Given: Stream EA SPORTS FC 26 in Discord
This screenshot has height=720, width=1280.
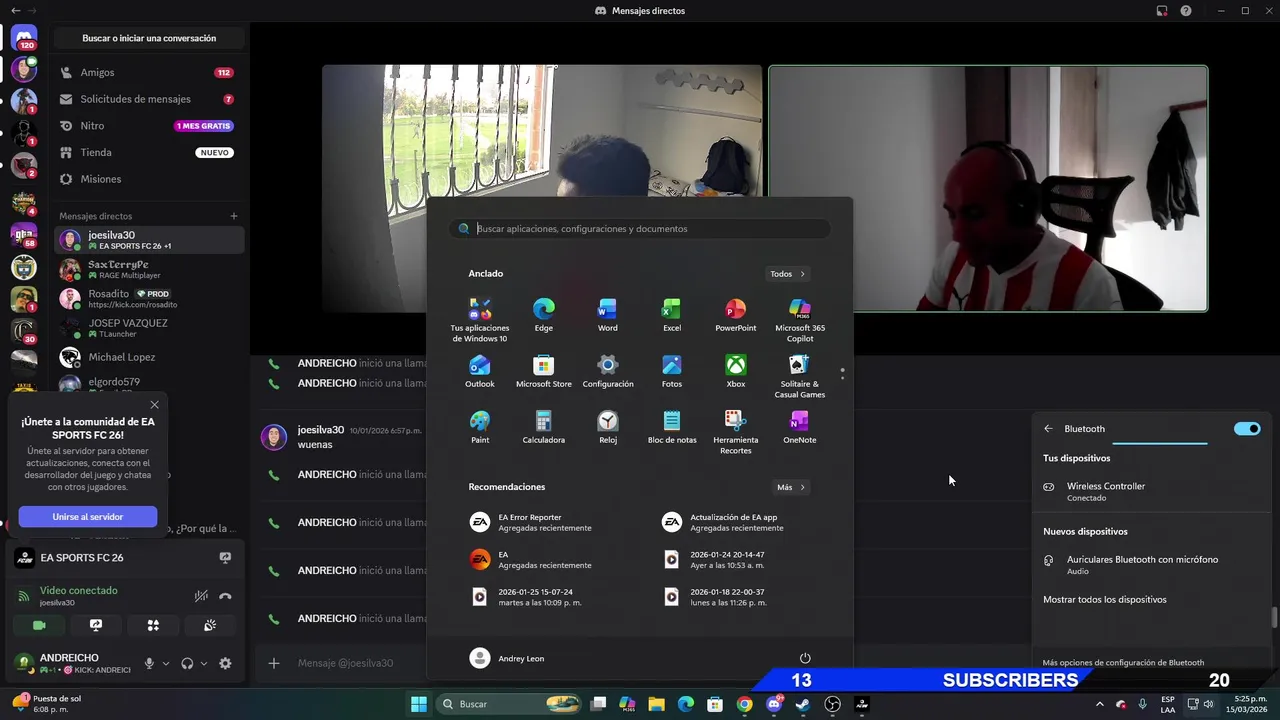Looking at the screenshot, I should point(225,558).
